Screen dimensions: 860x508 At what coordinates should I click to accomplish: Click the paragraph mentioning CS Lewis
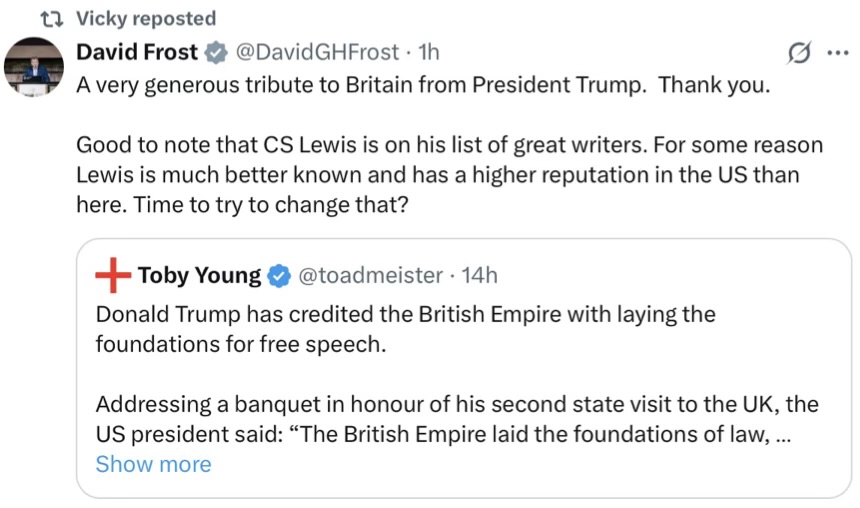coord(449,175)
